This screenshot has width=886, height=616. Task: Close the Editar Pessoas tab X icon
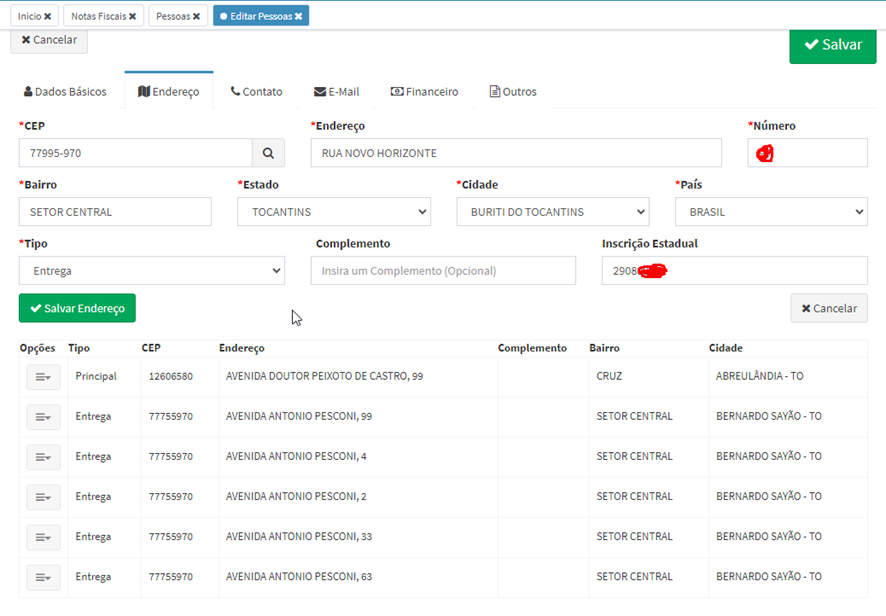click(298, 16)
